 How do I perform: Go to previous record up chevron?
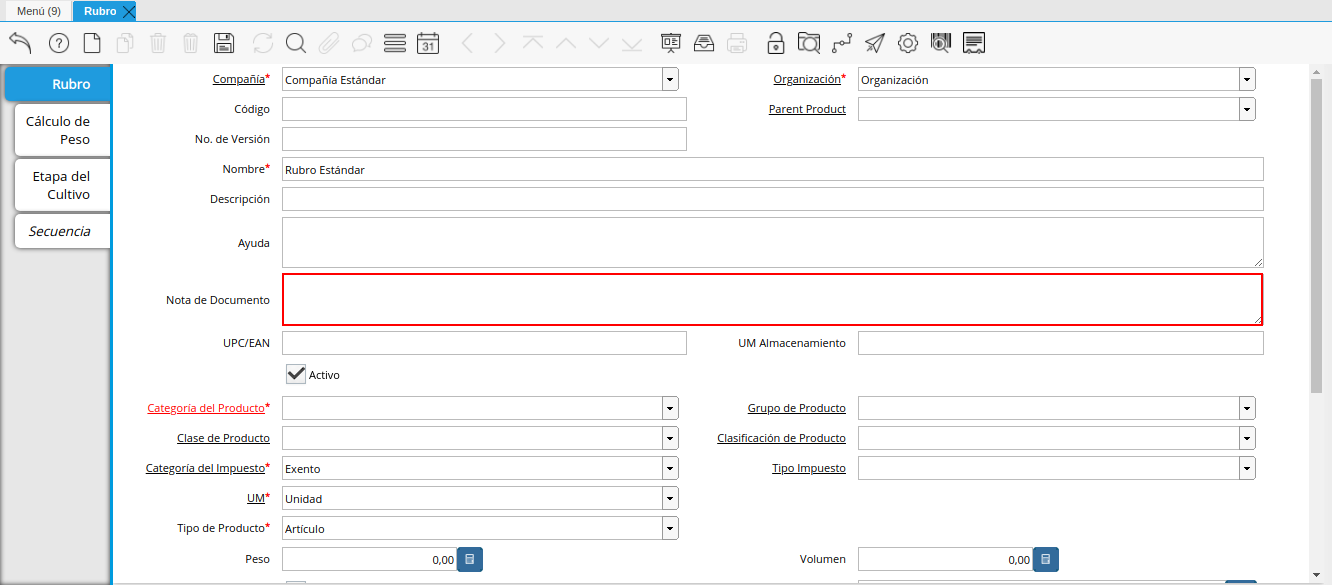coord(566,43)
